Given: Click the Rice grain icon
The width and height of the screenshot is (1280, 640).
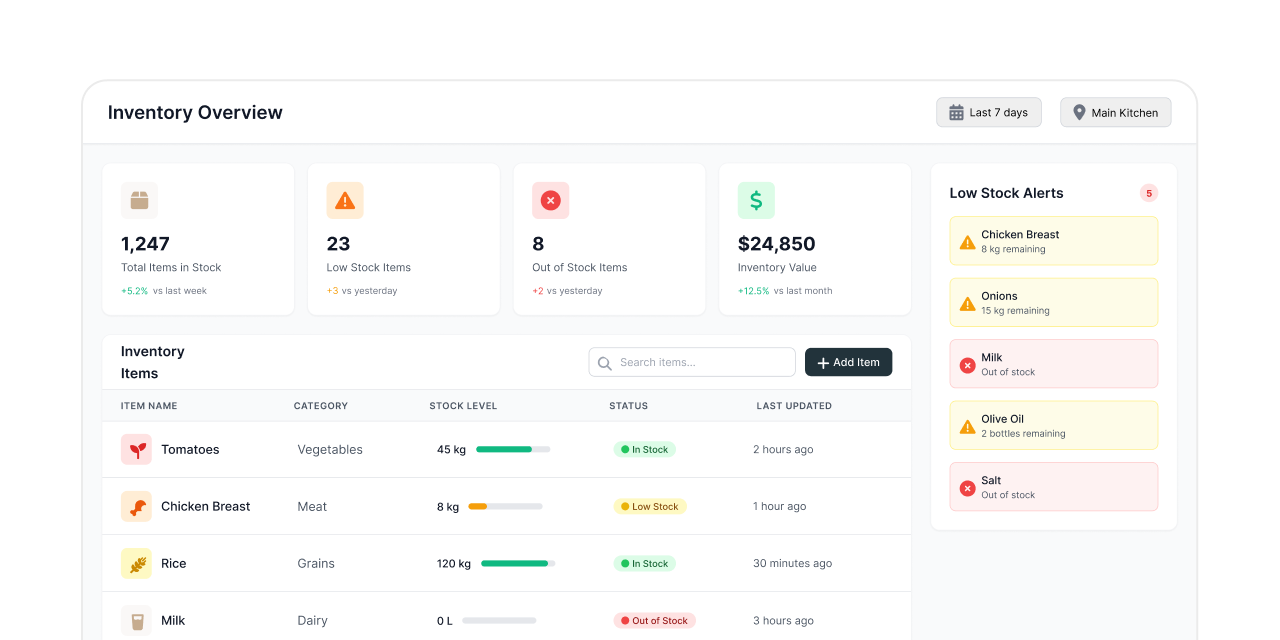Looking at the screenshot, I should pos(136,563).
